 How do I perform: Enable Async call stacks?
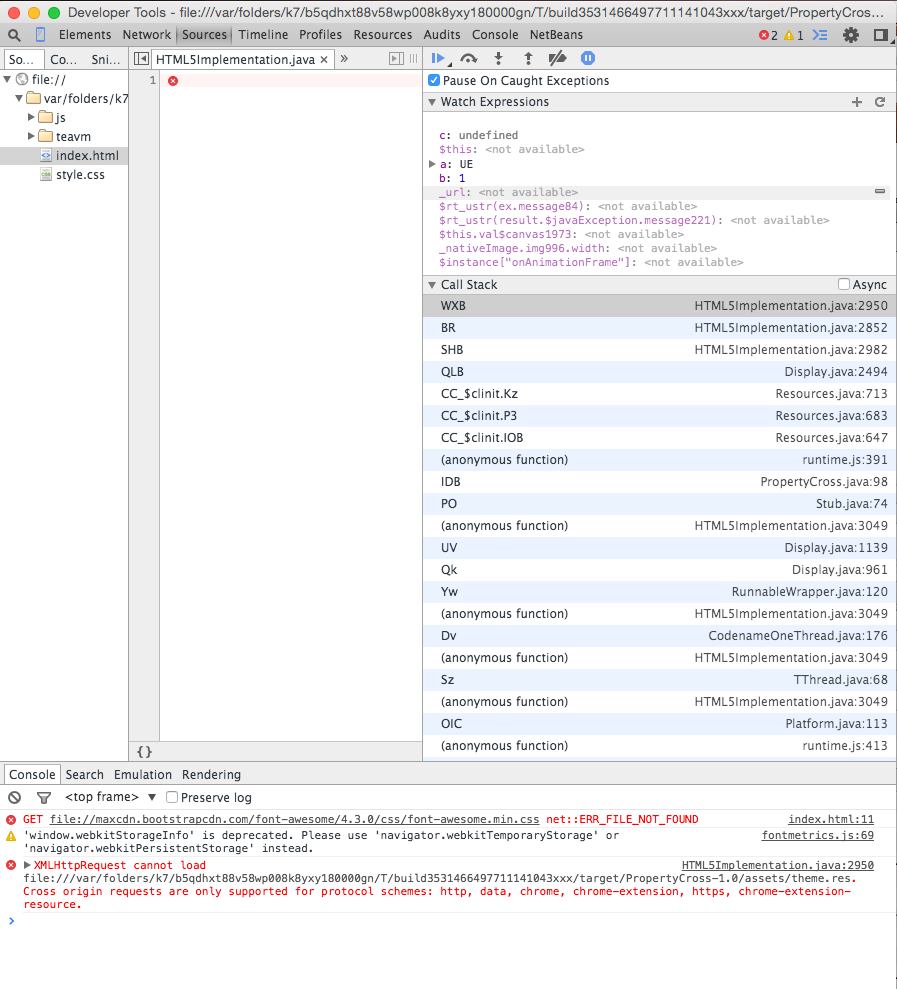(842, 284)
